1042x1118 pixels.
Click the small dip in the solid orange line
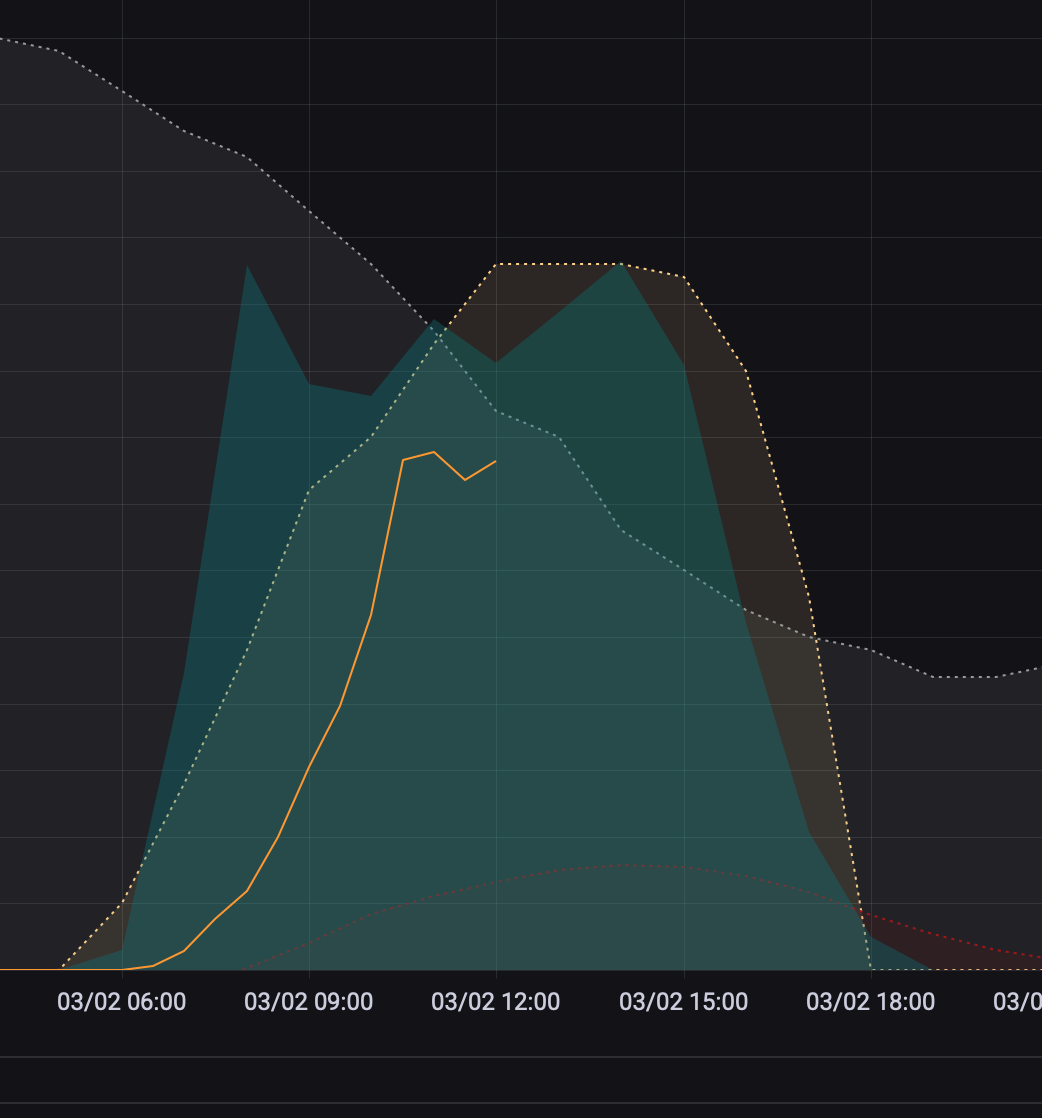point(465,480)
